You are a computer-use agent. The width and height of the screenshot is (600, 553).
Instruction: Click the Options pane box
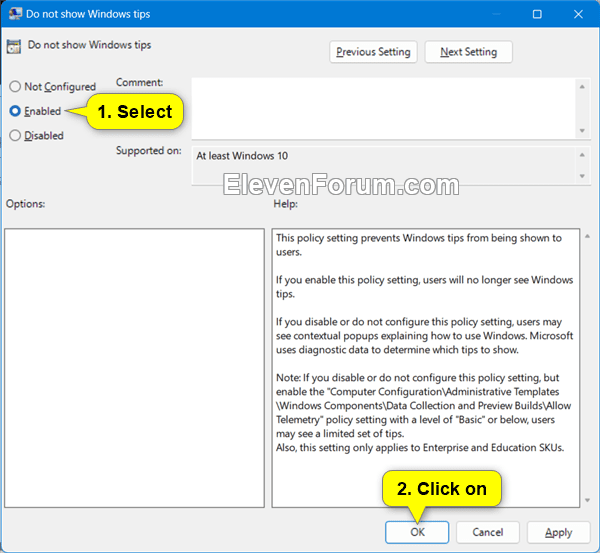[x=134, y=368]
